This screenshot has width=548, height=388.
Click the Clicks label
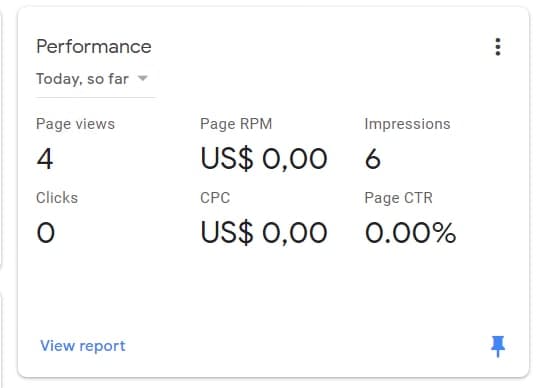[57, 198]
